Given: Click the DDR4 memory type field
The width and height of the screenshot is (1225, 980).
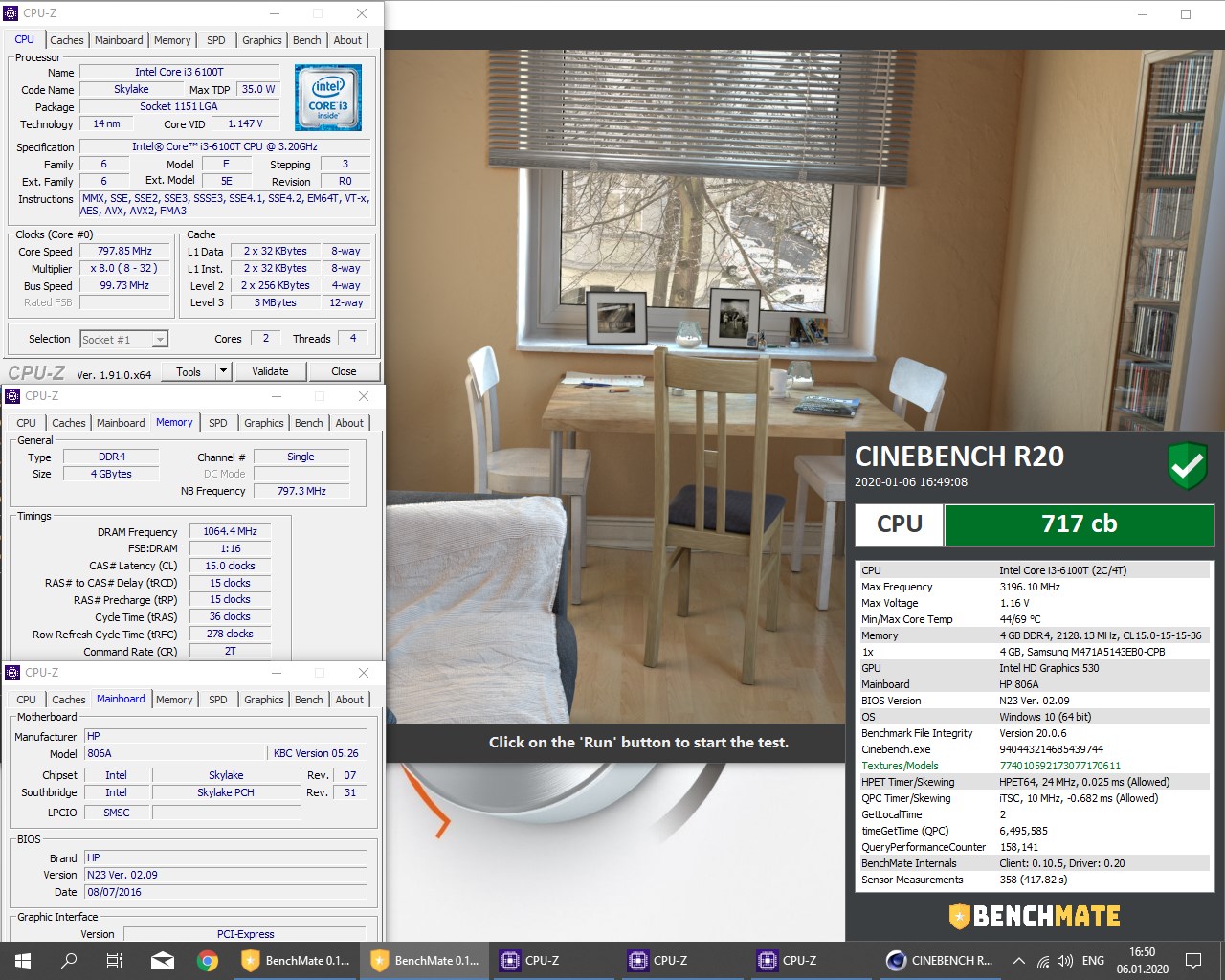Looking at the screenshot, I should [112, 457].
